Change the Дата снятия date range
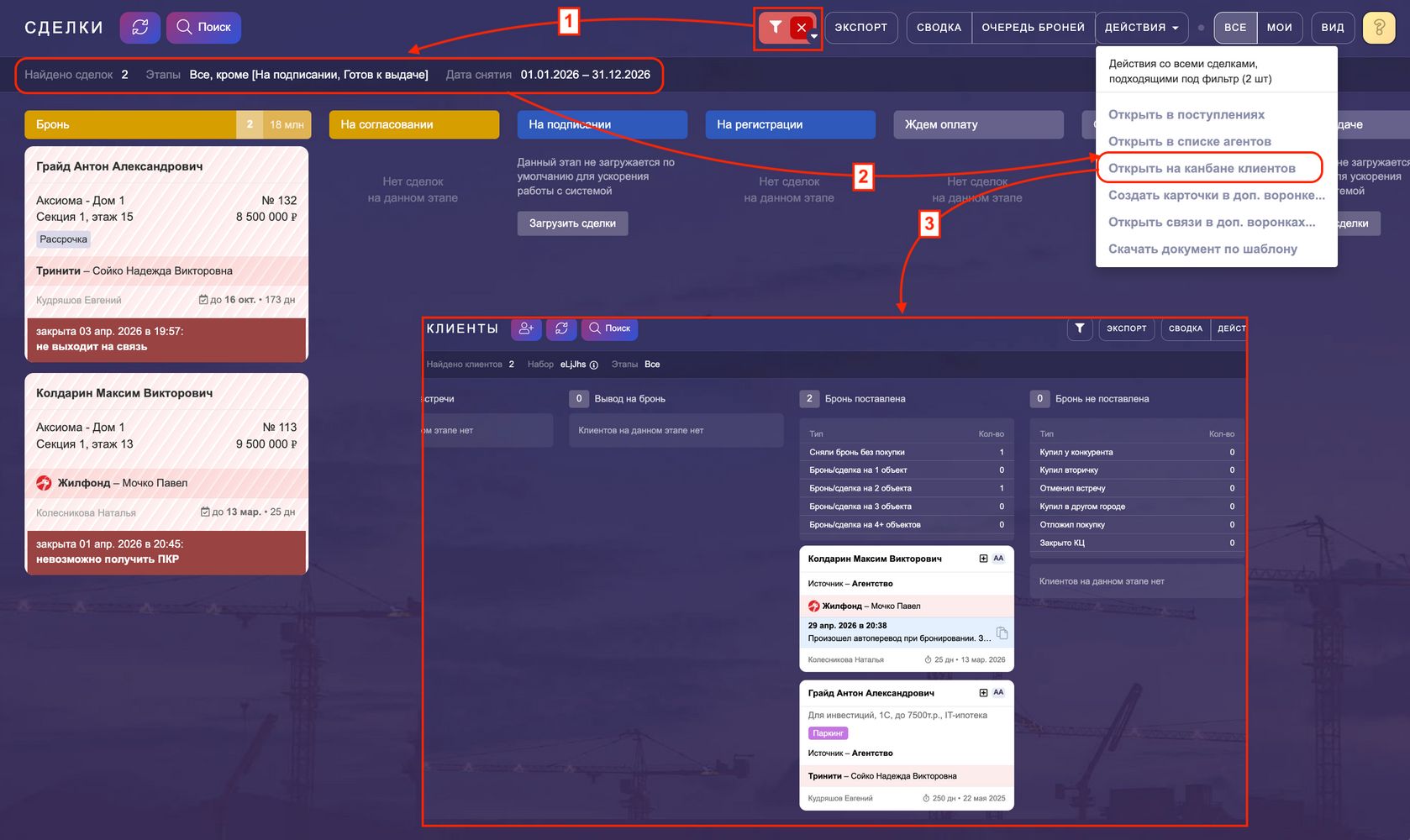This screenshot has height=840, width=1410. (x=585, y=75)
